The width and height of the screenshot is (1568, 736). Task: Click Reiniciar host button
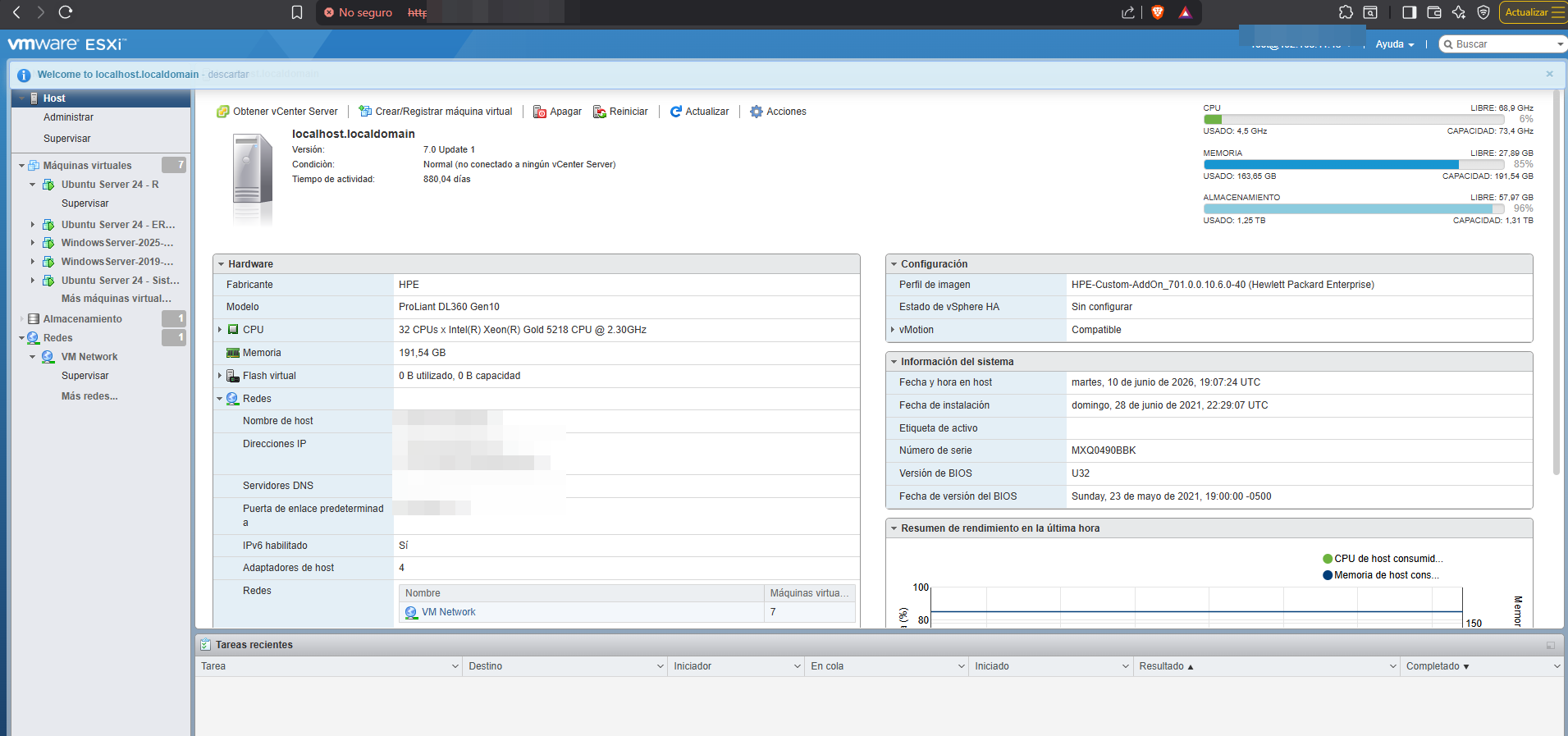coord(620,112)
